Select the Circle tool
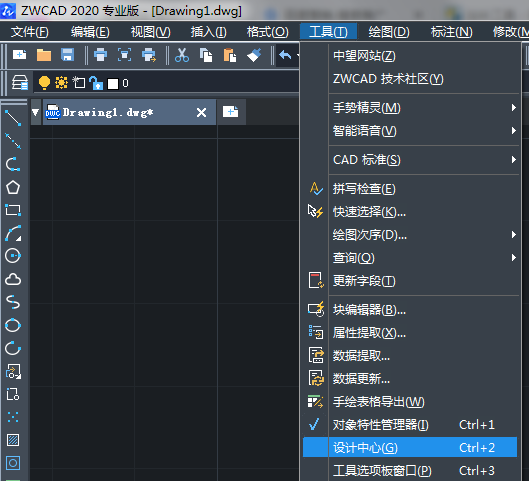The height and width of the screenshot is (481, 529). tap(13, 256)
